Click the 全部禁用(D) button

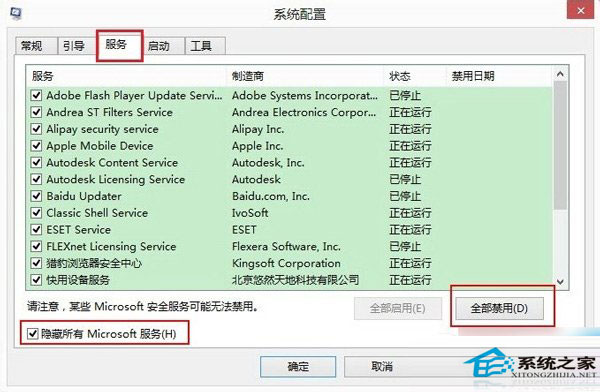pos(499,309)
